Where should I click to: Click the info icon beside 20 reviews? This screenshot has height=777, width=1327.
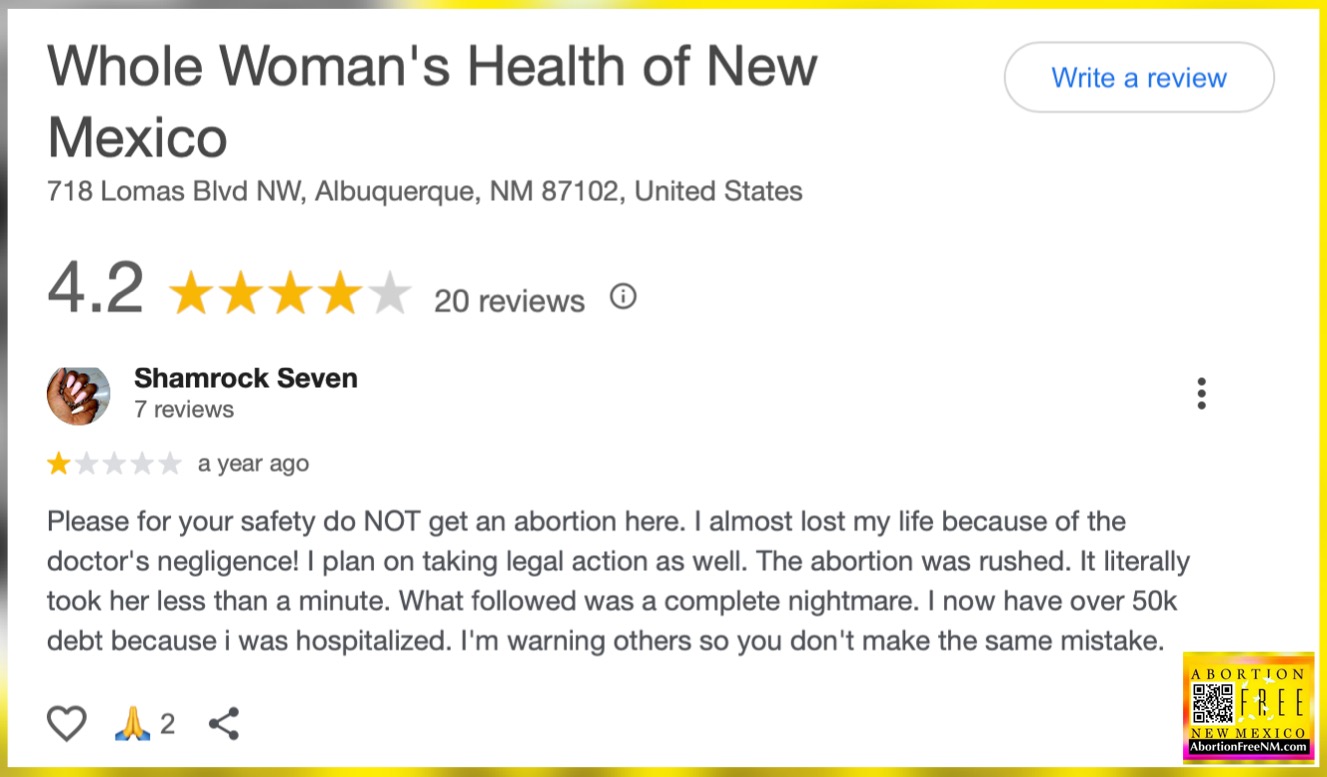623,297
